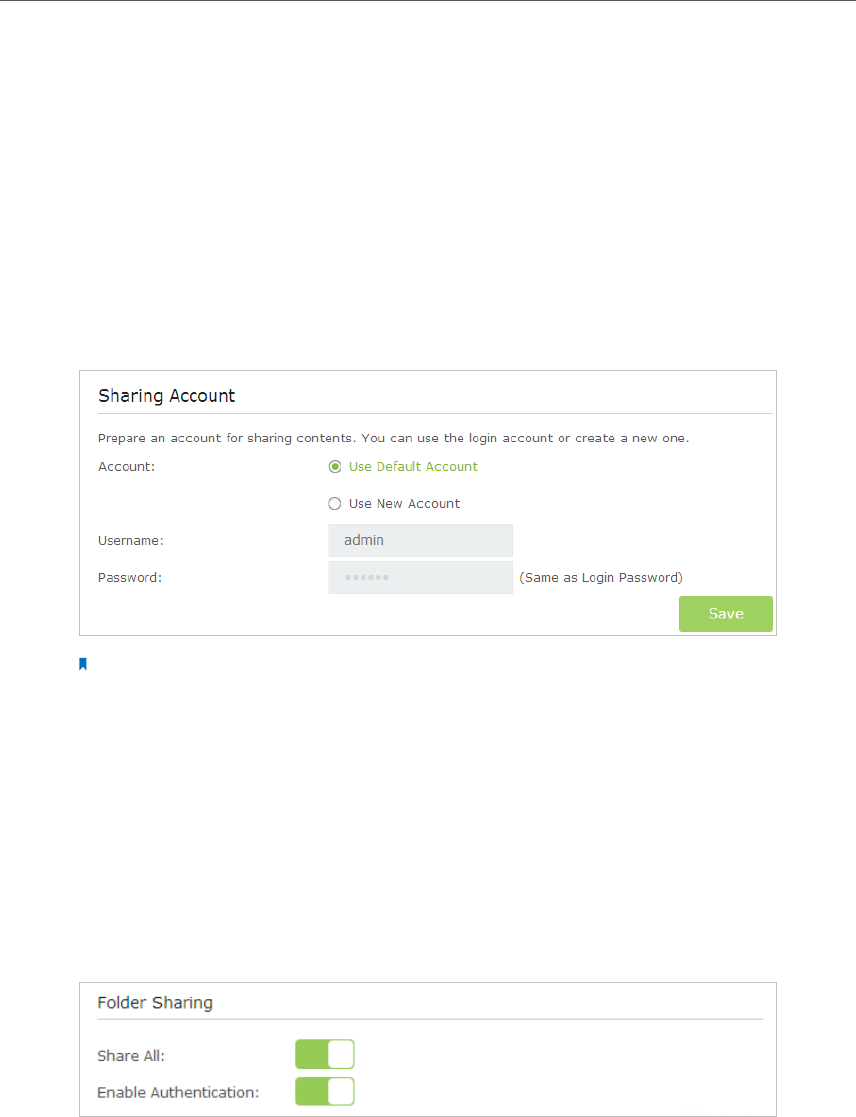Choose the Use New Account radio option
The image size is (856, 1117).
(x=335, y=504)
